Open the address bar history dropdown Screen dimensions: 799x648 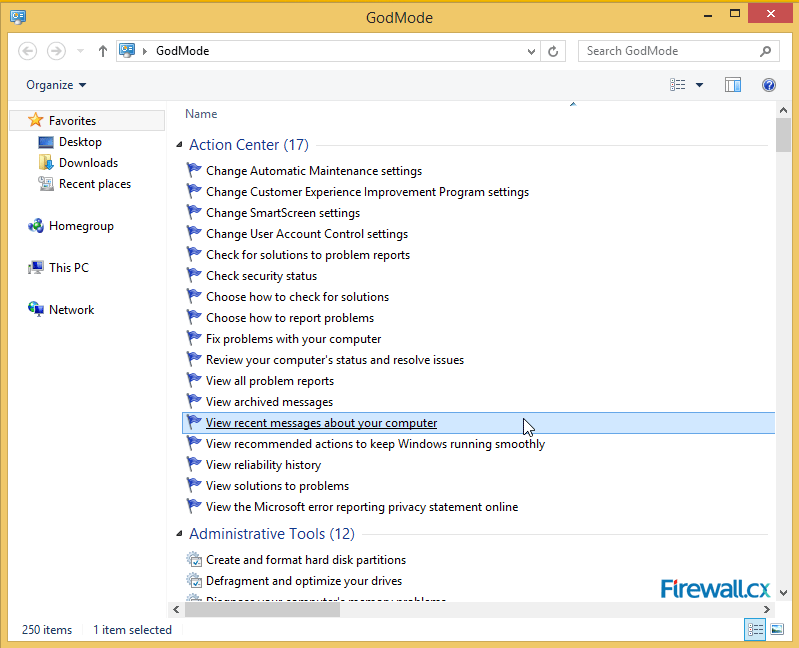[531, 51]
